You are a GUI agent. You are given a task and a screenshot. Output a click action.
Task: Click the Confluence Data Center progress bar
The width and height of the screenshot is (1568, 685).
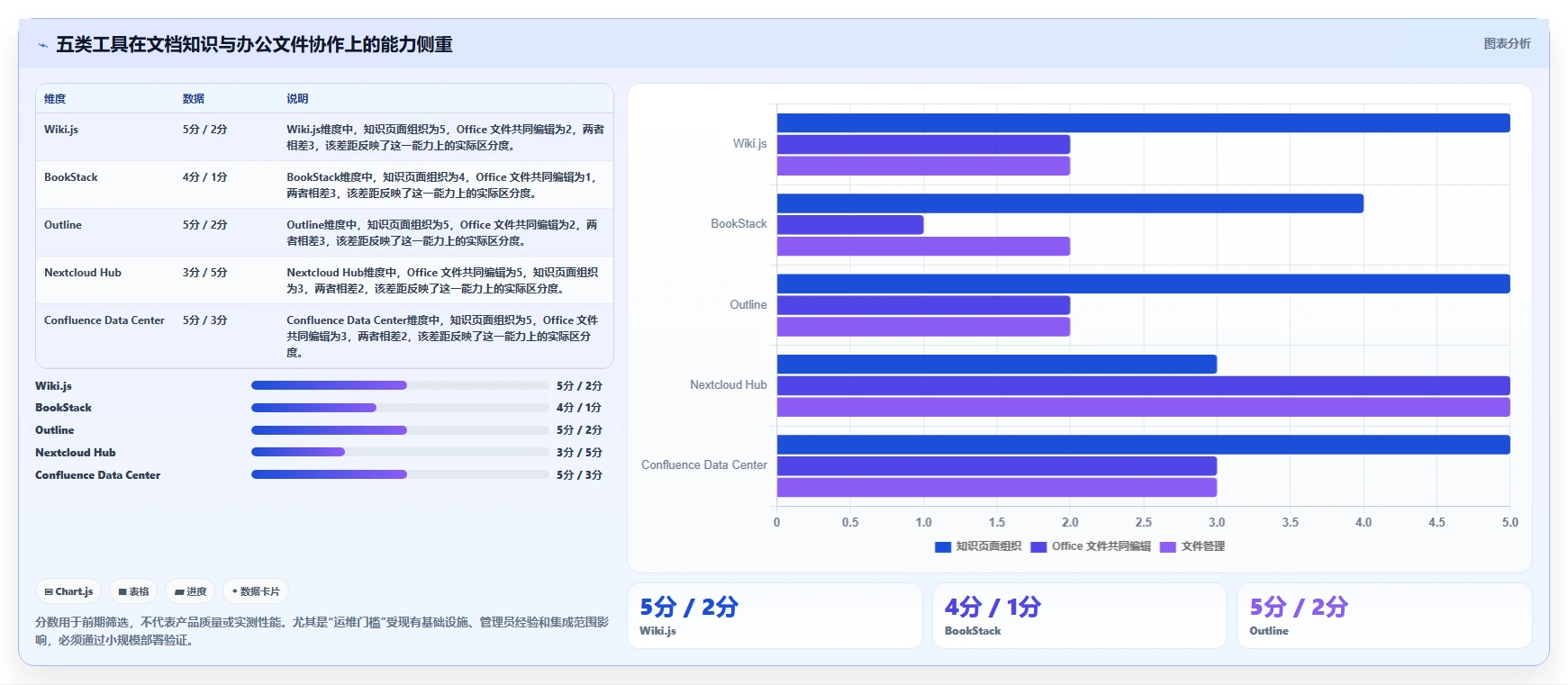pyautogui.click(x=400, y=474)
